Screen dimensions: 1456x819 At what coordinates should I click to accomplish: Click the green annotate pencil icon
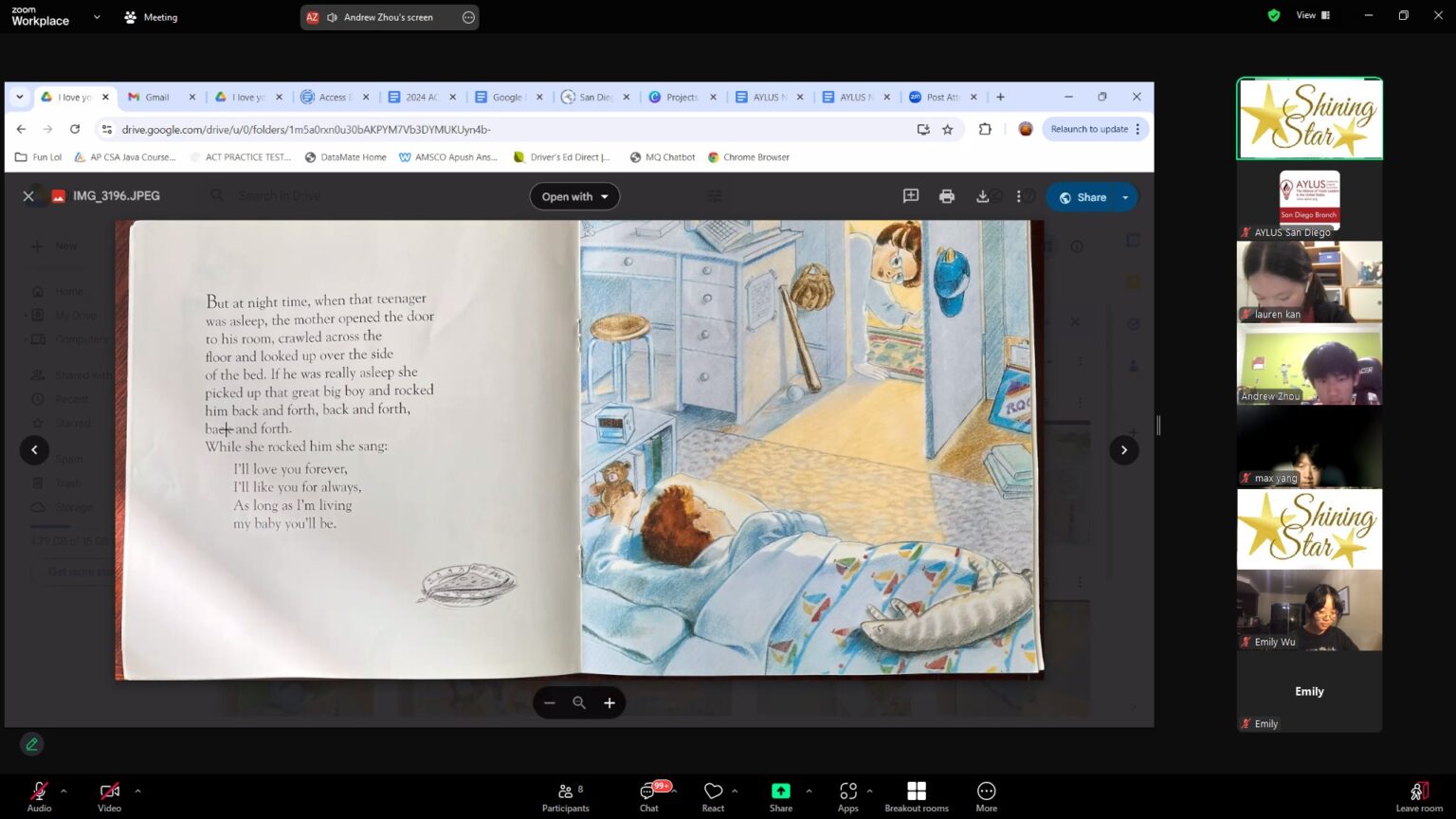tap(32, 744)
